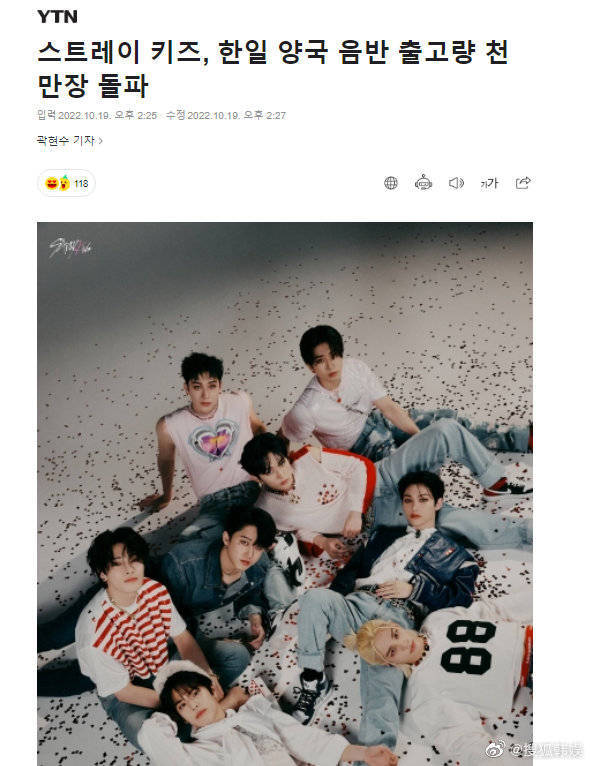This screenshot has width=590, height=766.
Task: Play article audio with speaker icon
Action: point(456,183)
